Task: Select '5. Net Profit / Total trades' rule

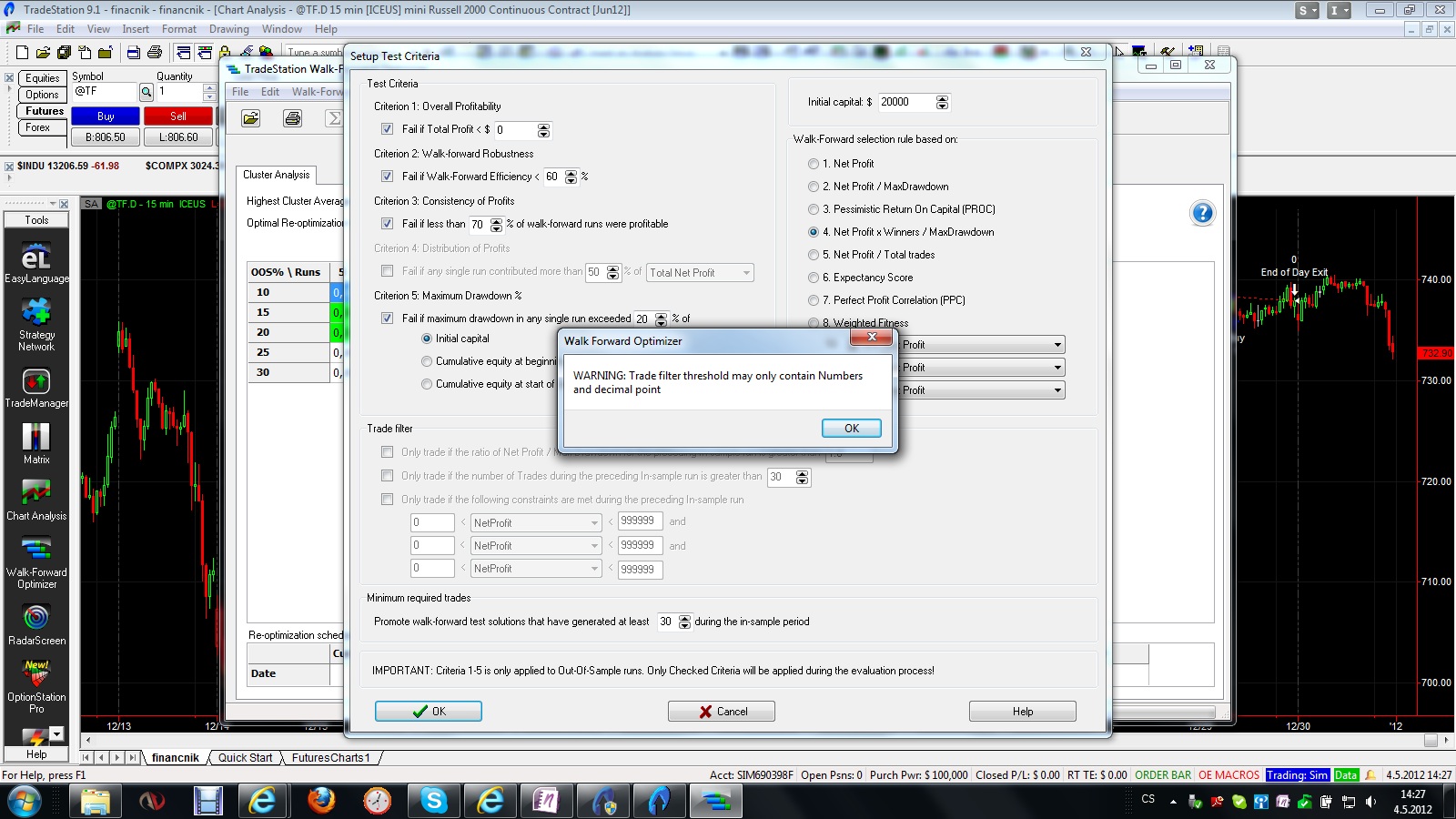Action: click(814, 255)
